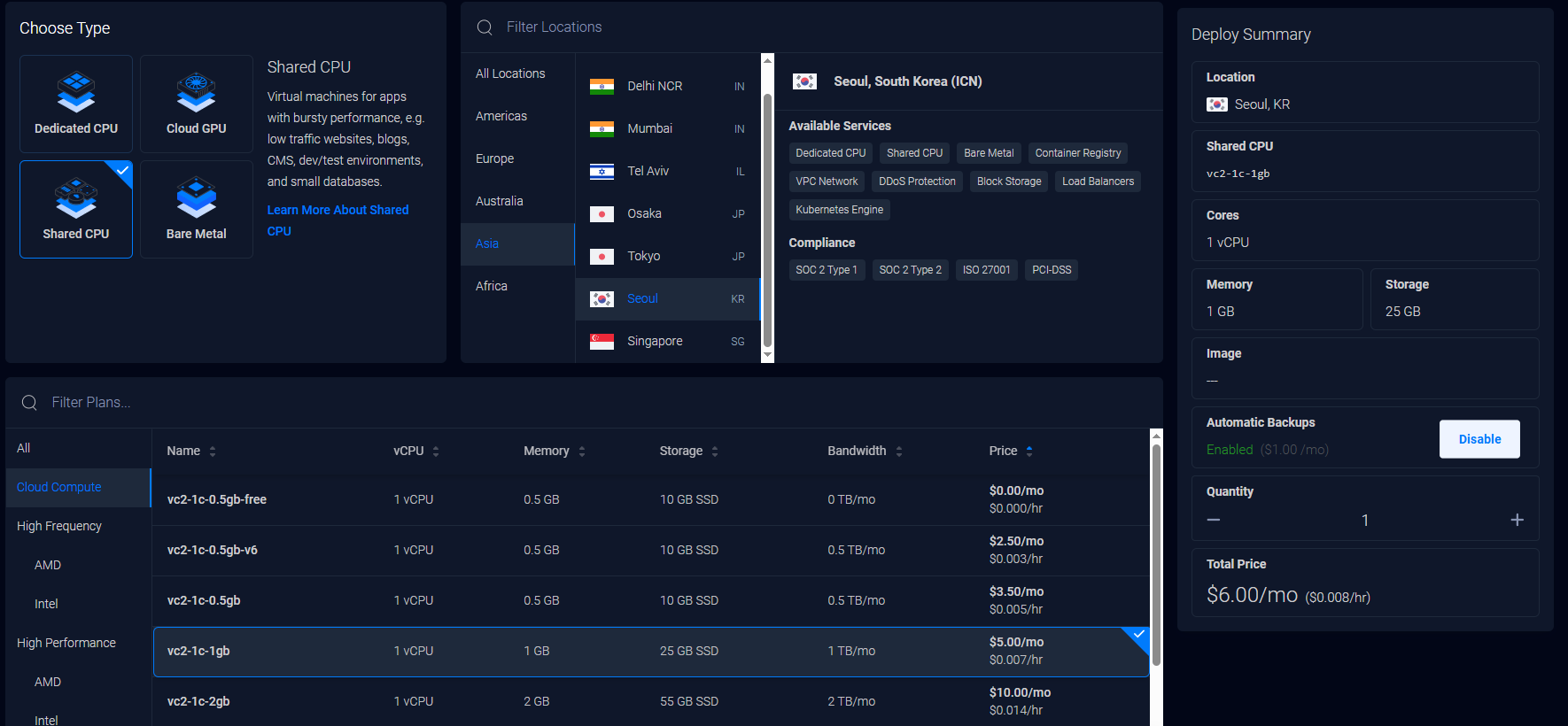The width and height of the screenshot is (1568, 726).
Task: Disable automatic backups
Action: [x=1479, y=439]
